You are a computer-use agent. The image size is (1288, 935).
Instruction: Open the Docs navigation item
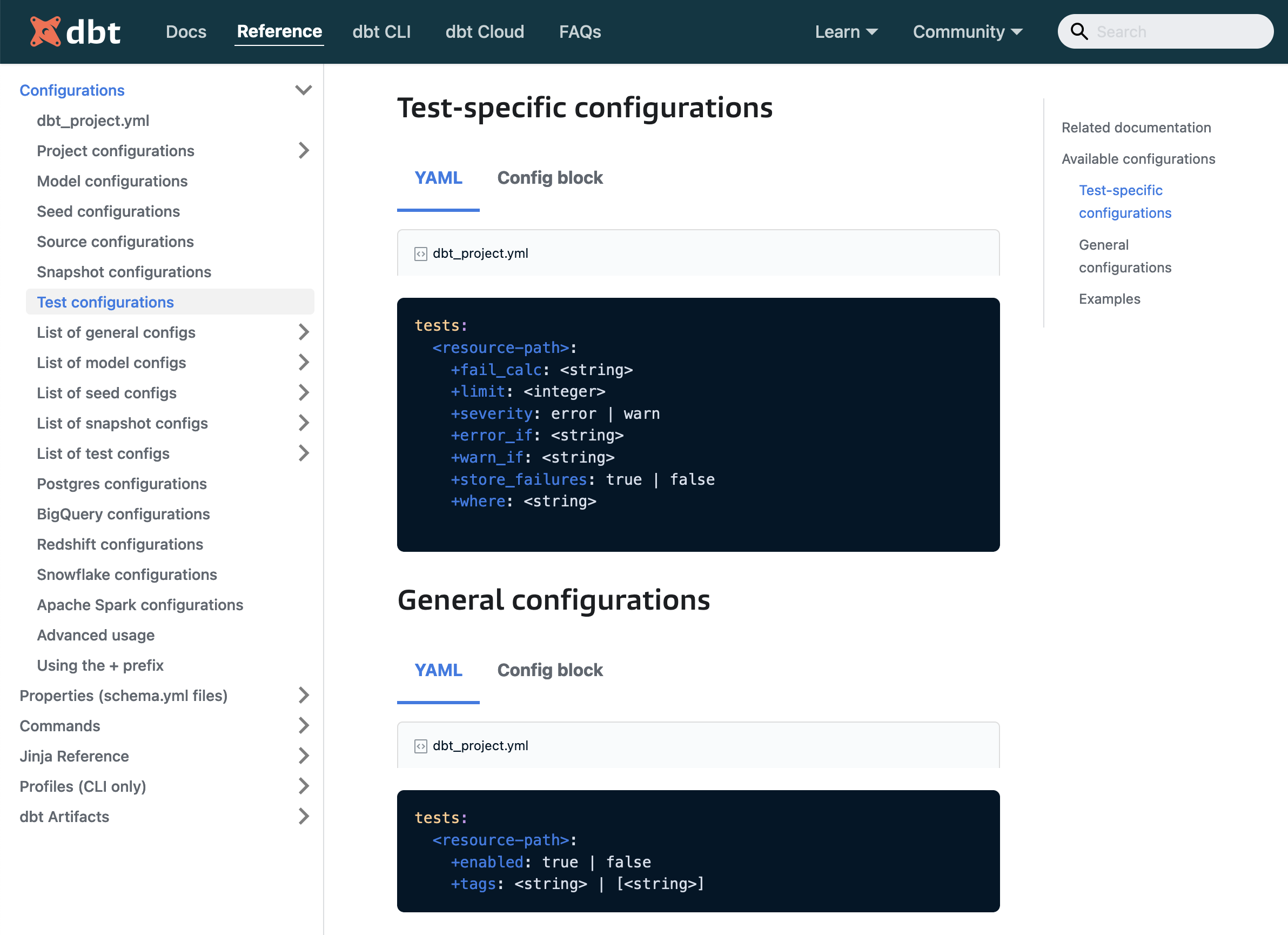(x=186, y=32)
